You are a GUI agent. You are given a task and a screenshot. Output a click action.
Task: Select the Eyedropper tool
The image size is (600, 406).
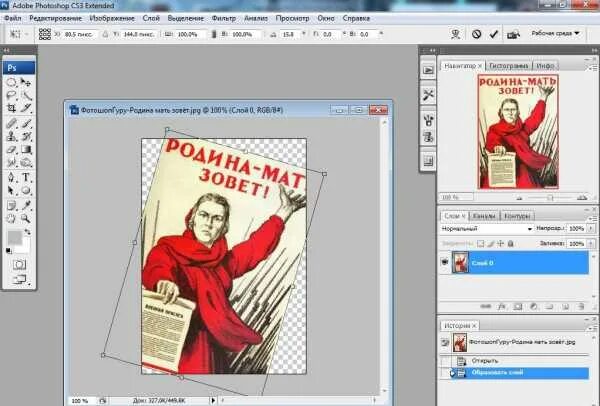(x=26, y=205)
